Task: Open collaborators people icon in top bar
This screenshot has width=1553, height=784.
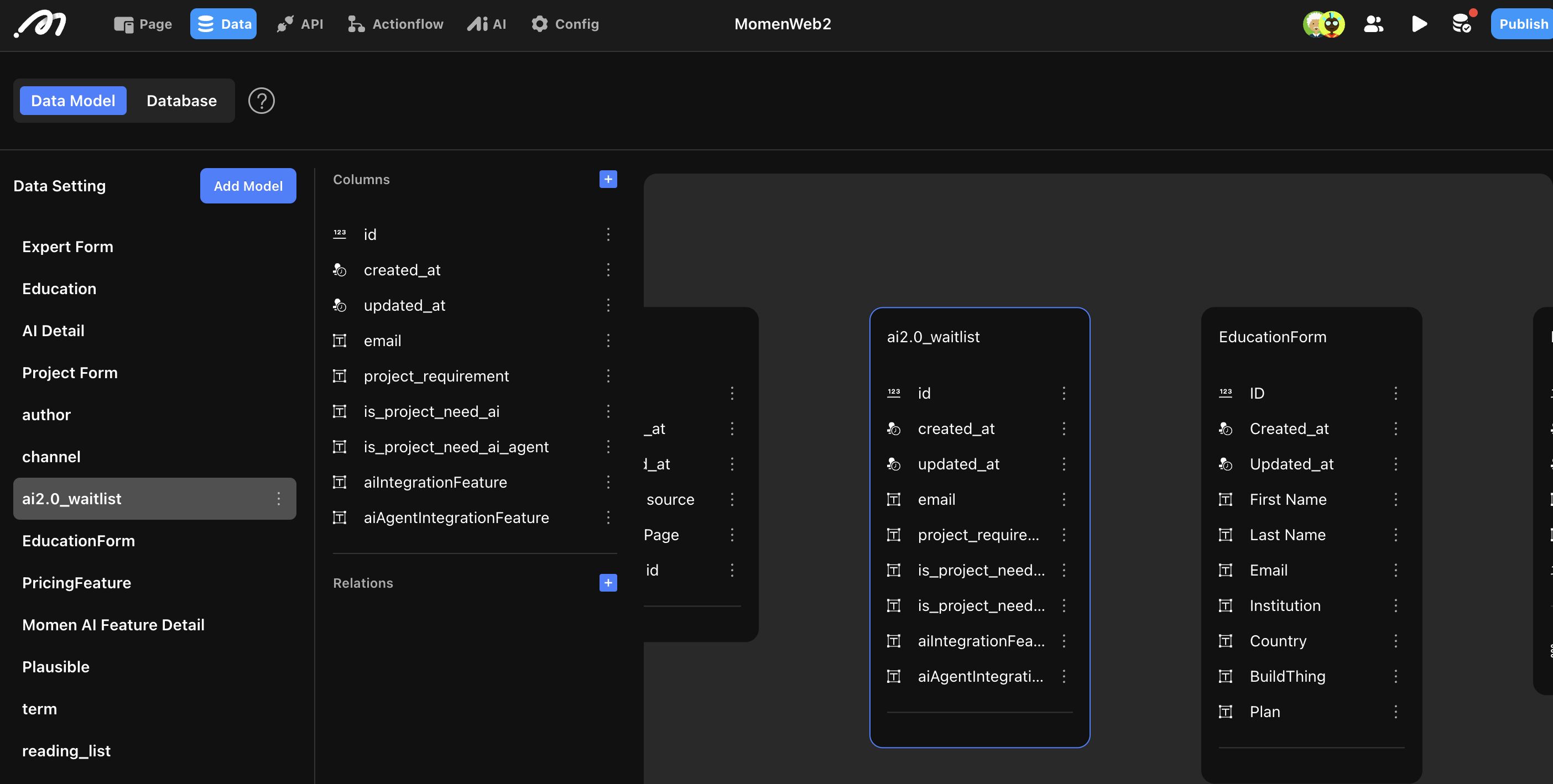Action: pyautogui.click(x=1373, y=24)
